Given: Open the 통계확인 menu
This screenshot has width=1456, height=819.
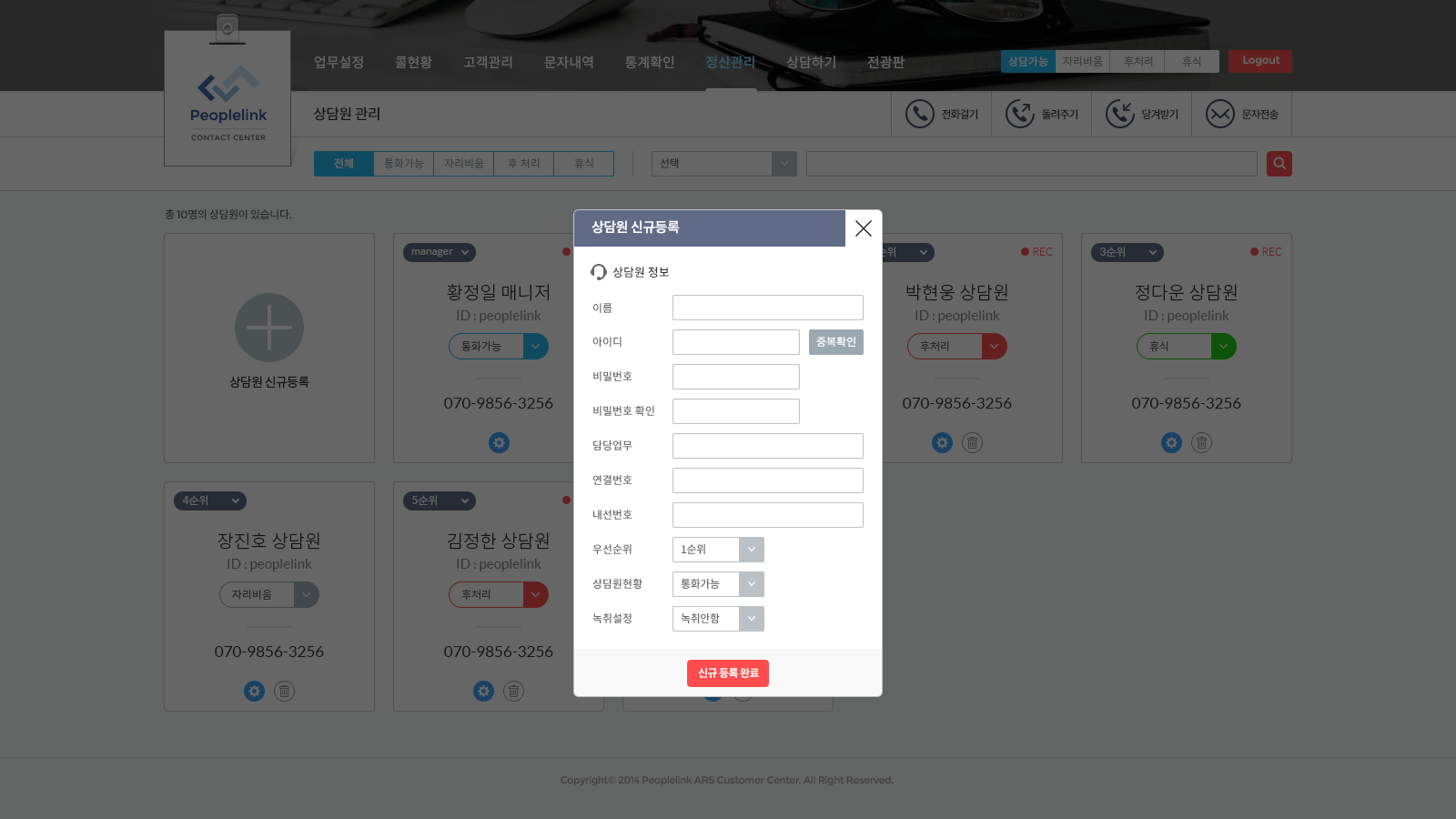Looking at the screenshot, I should point(650,62).
